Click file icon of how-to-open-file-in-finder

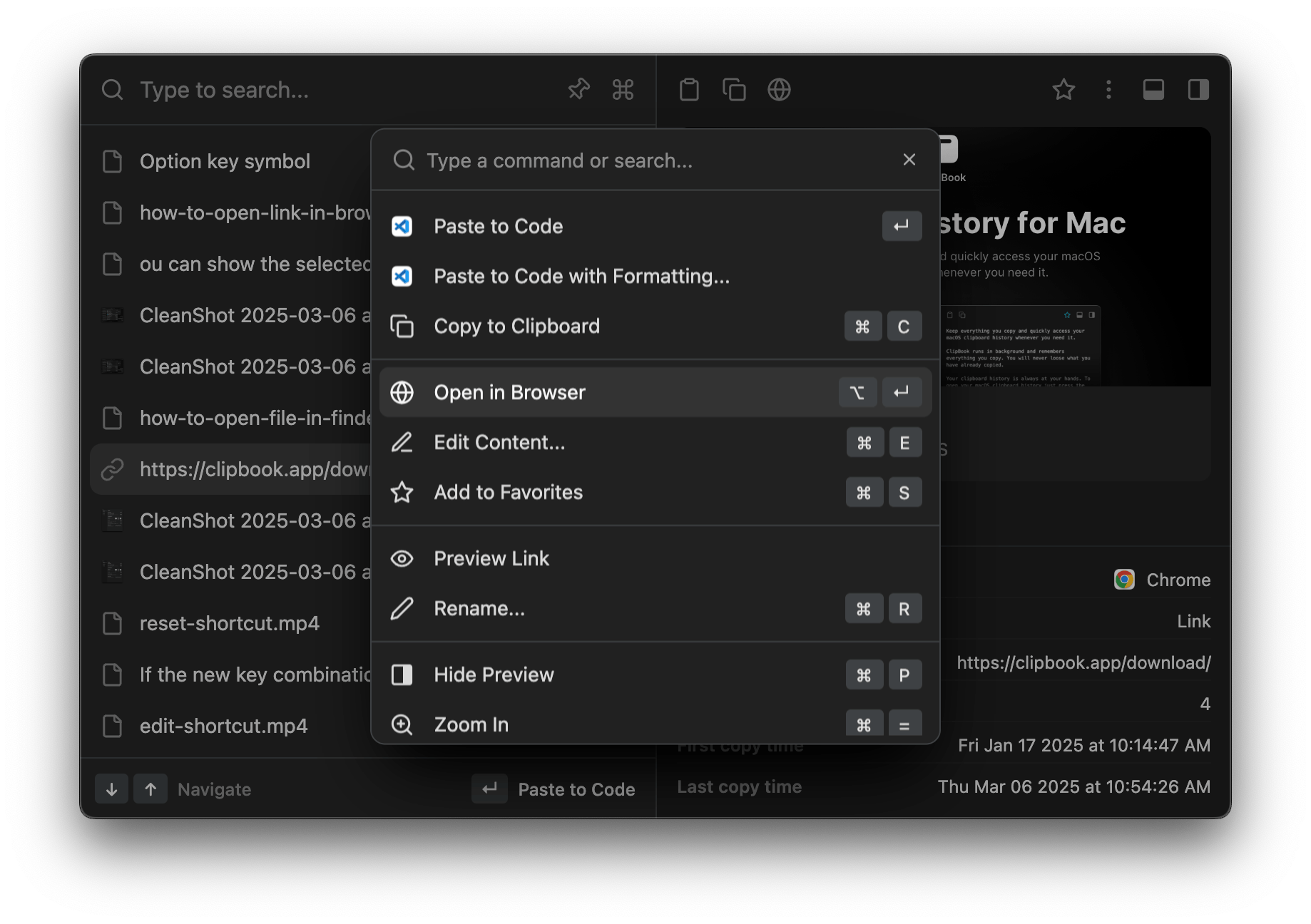tap(112, 418)
